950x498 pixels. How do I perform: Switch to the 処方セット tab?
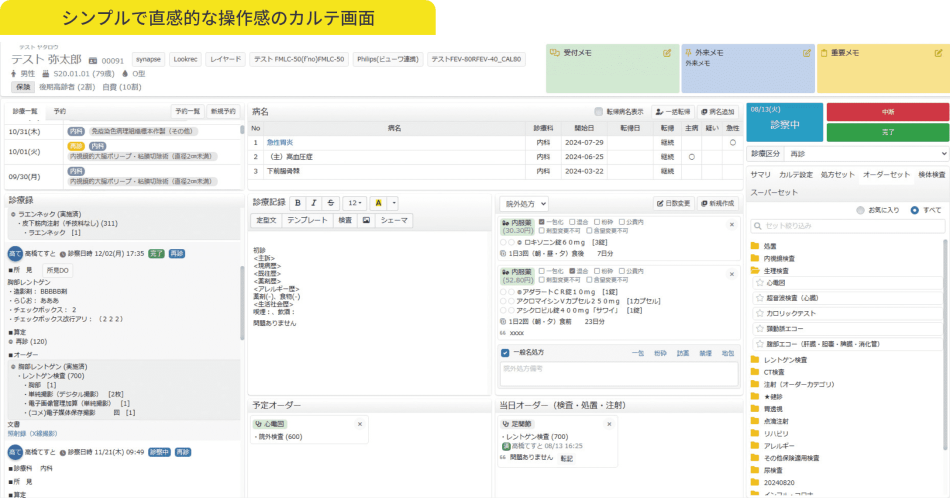click(837, 175)
